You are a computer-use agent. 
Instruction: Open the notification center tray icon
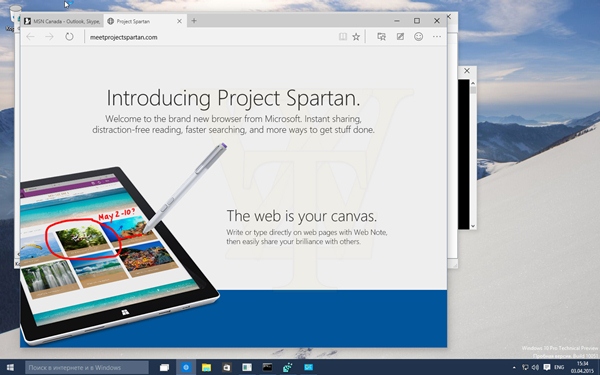(x=547, y=367)
